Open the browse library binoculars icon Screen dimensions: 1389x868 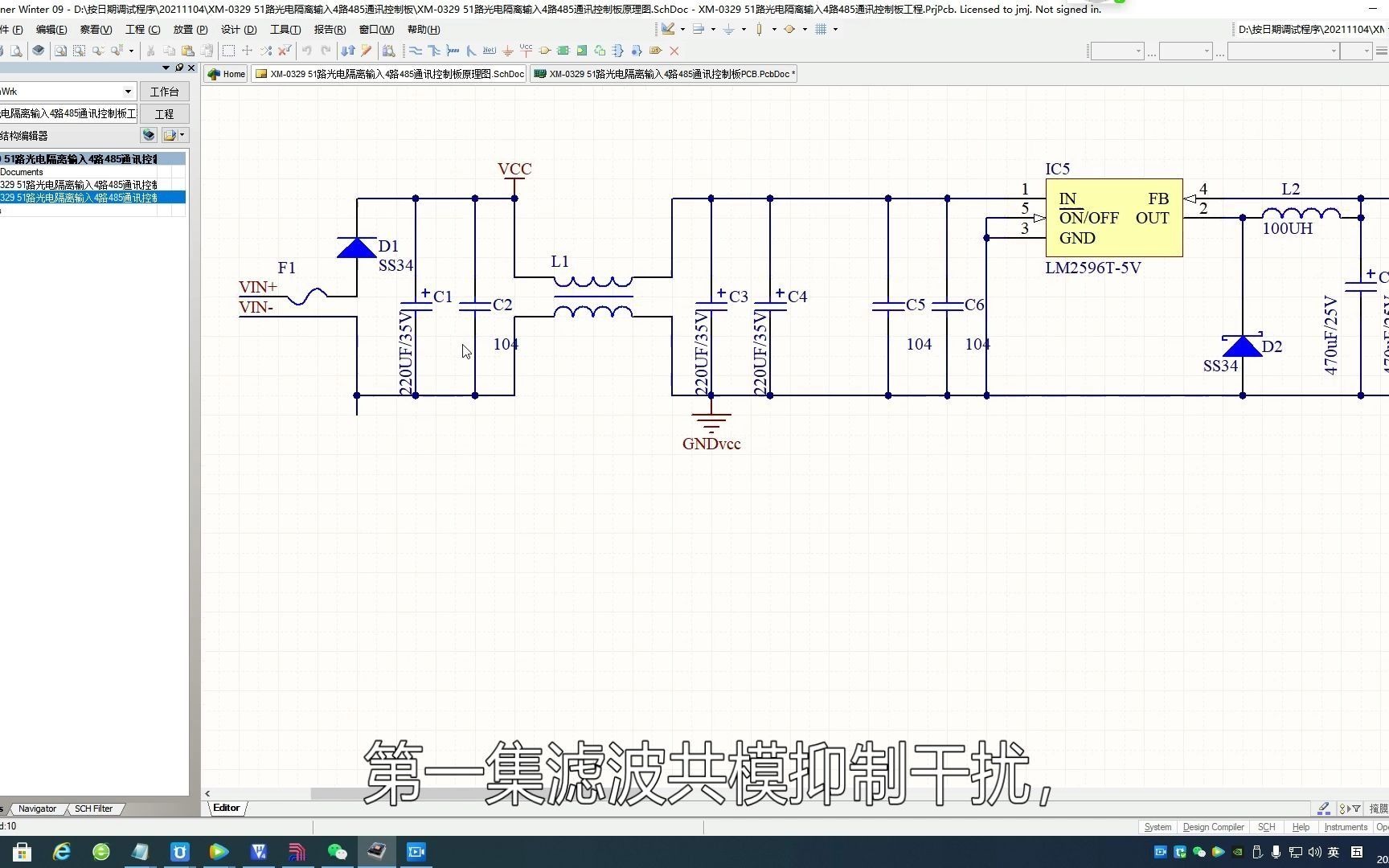coord(389,51)
